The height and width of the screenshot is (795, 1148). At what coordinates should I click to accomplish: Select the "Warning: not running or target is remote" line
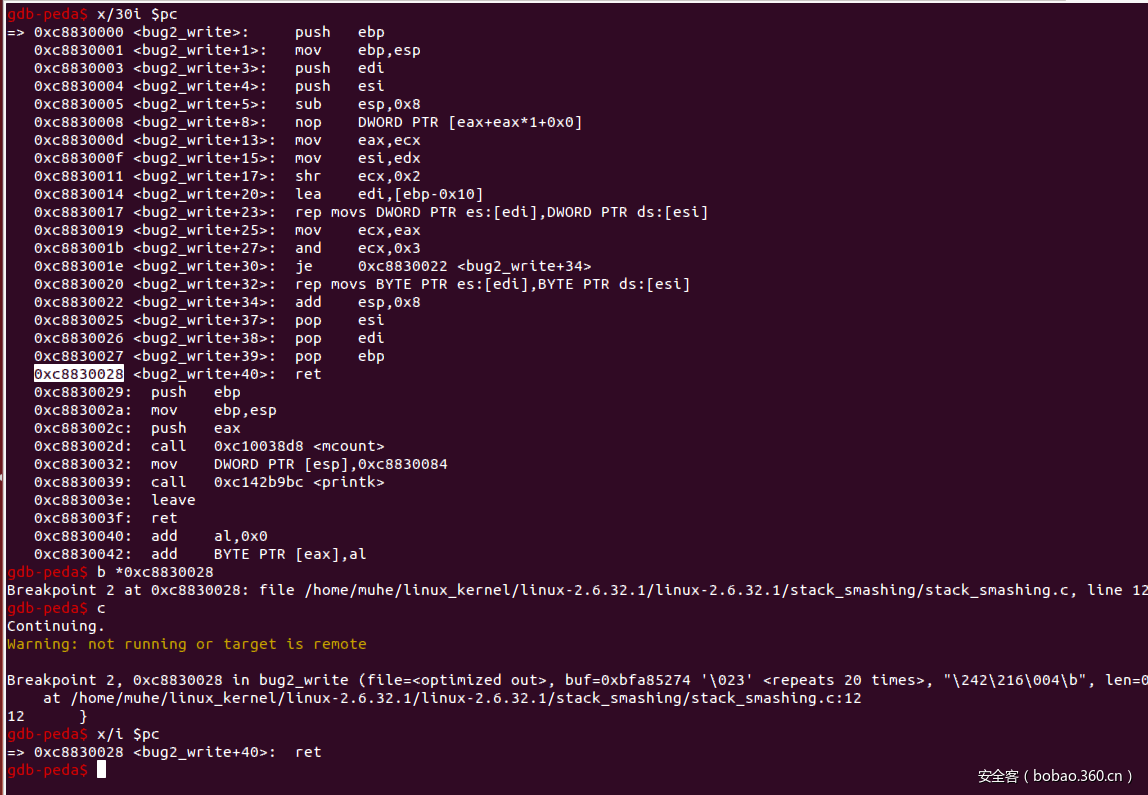(186, 644)
